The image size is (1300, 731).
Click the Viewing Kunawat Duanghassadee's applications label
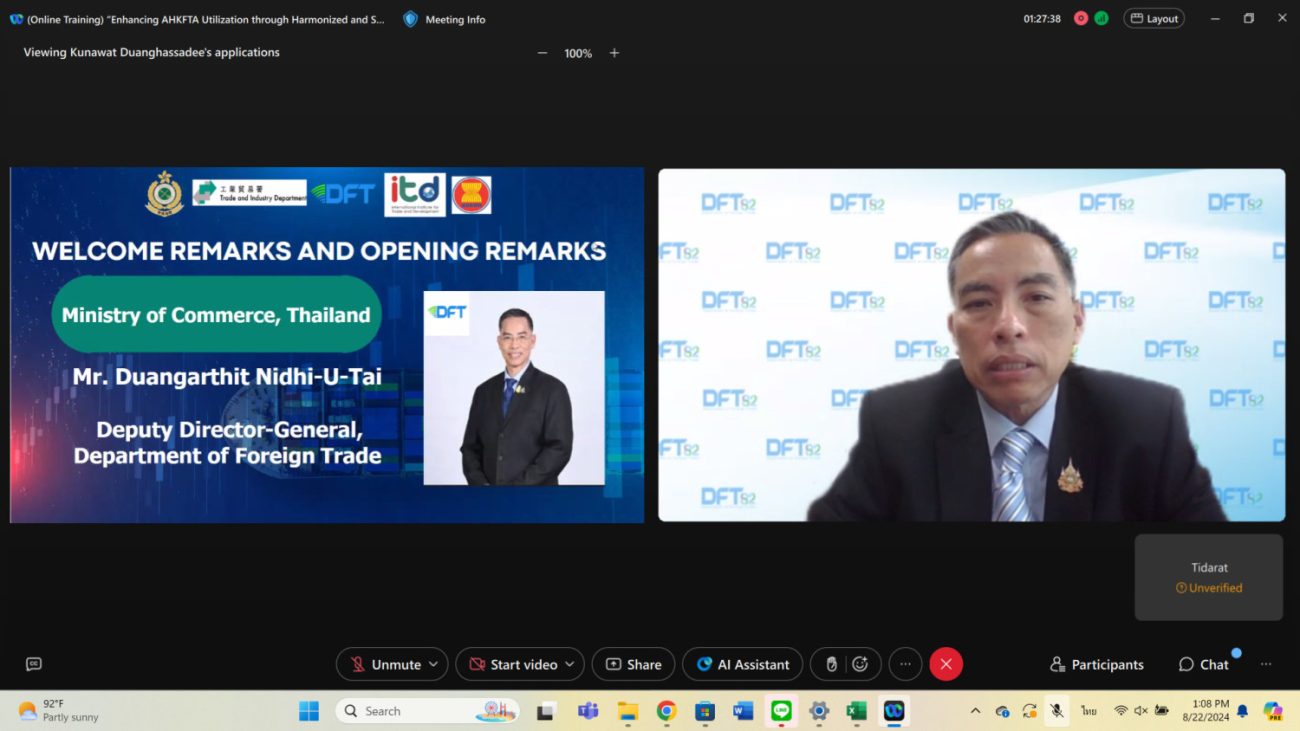152,52
